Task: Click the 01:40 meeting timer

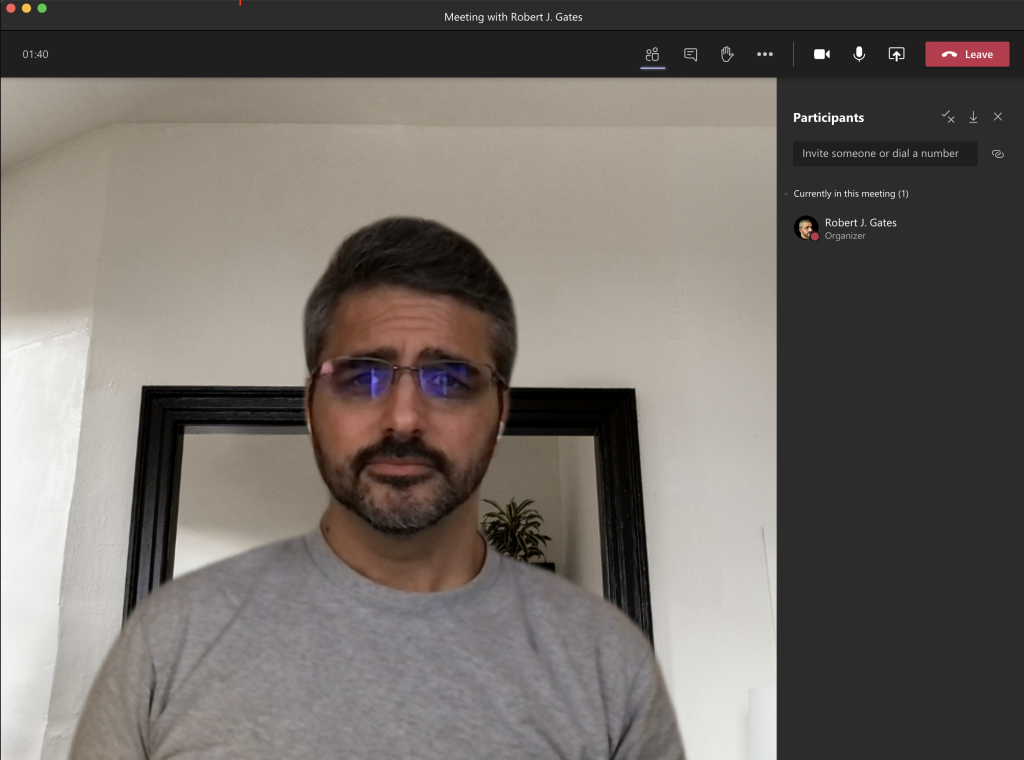Action: click(x=35, y=54)
